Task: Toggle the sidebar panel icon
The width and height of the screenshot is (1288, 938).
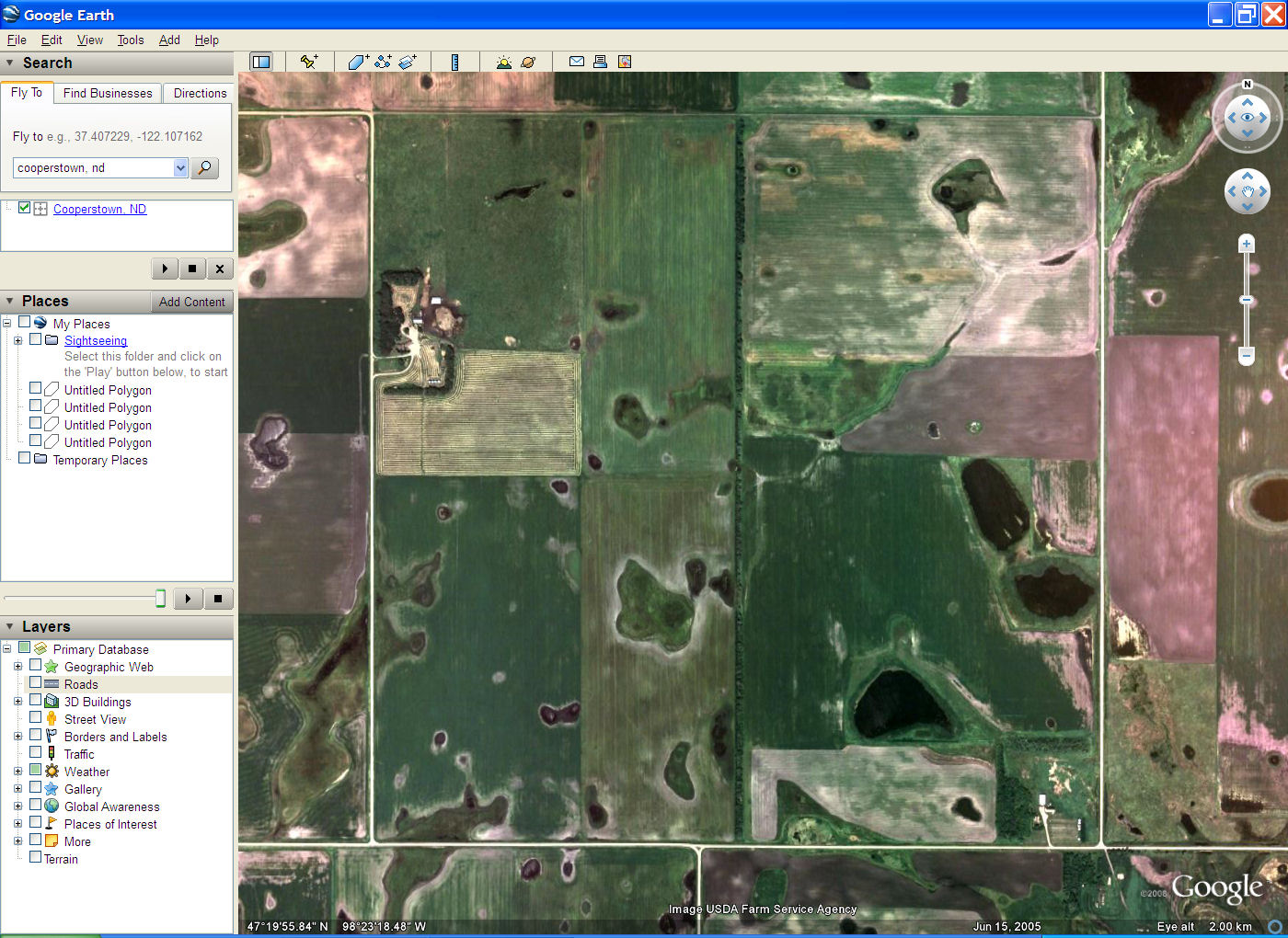Action: [x=261, y=62]
